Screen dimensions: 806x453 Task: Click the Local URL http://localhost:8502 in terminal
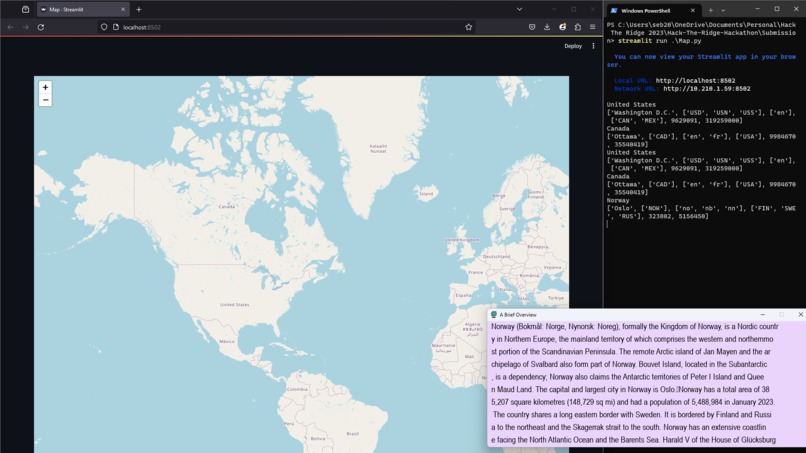[x=695, y=81]
